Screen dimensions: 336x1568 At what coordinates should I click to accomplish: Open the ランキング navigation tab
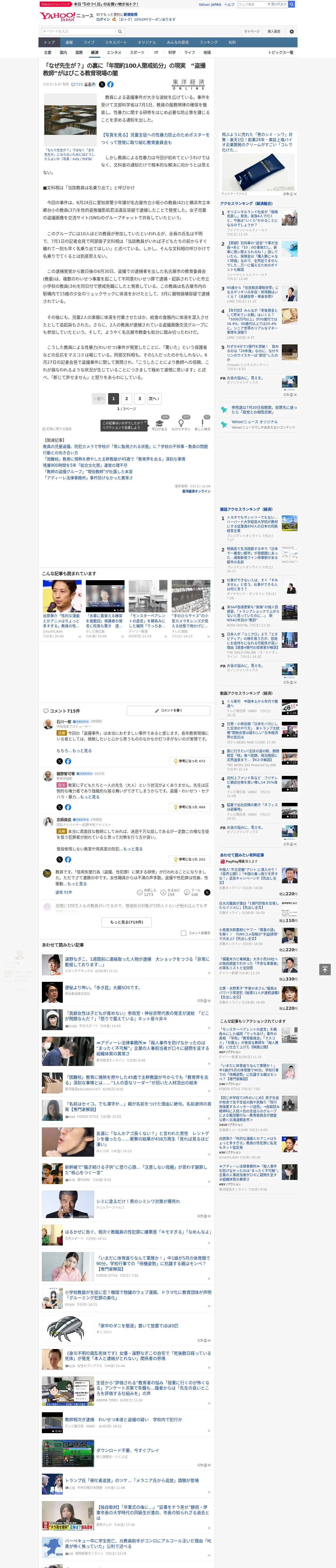(x=209, y=43)
